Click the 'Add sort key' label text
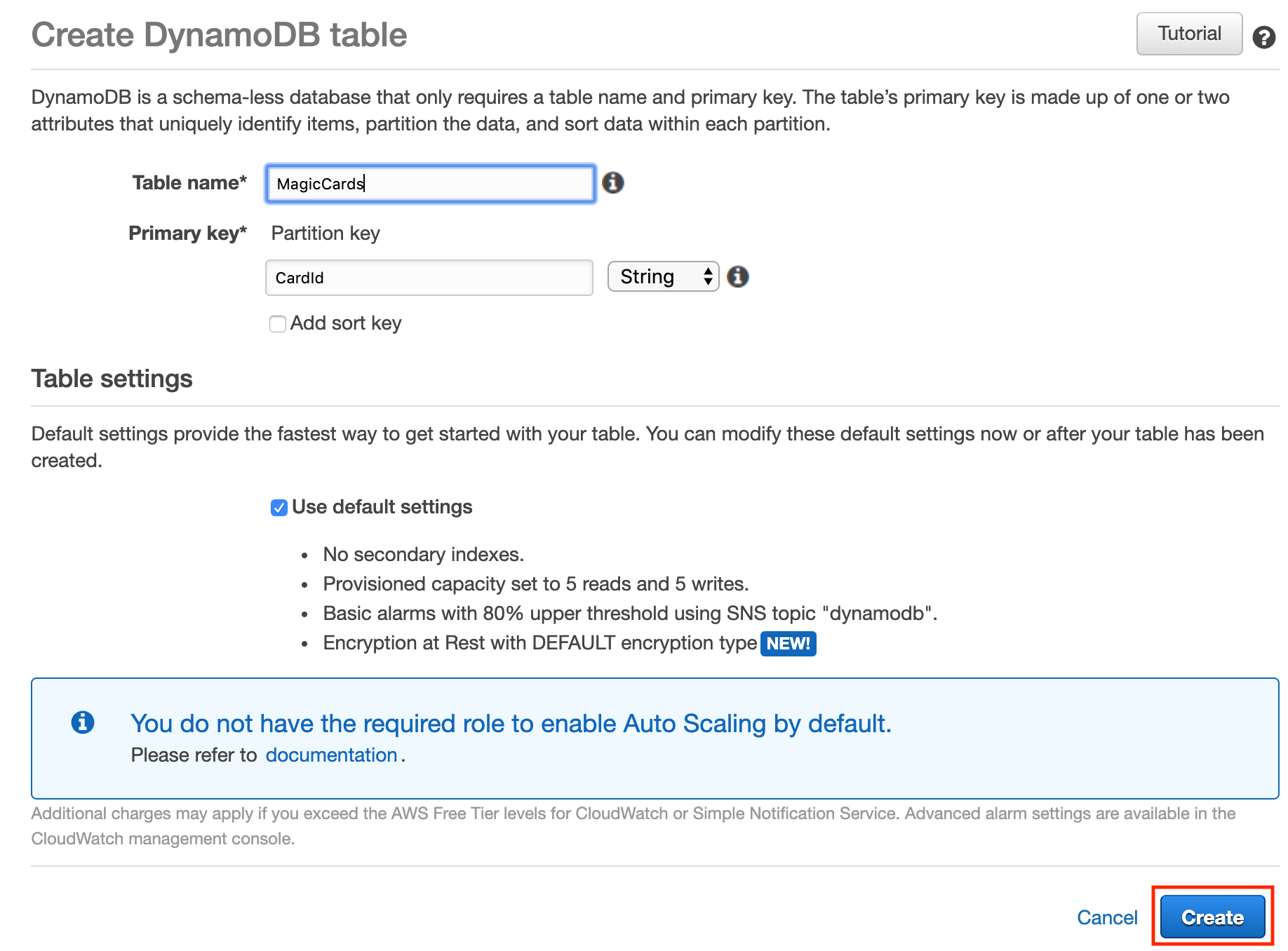This screenshot has width=1288, height=951. coord(346,323)
